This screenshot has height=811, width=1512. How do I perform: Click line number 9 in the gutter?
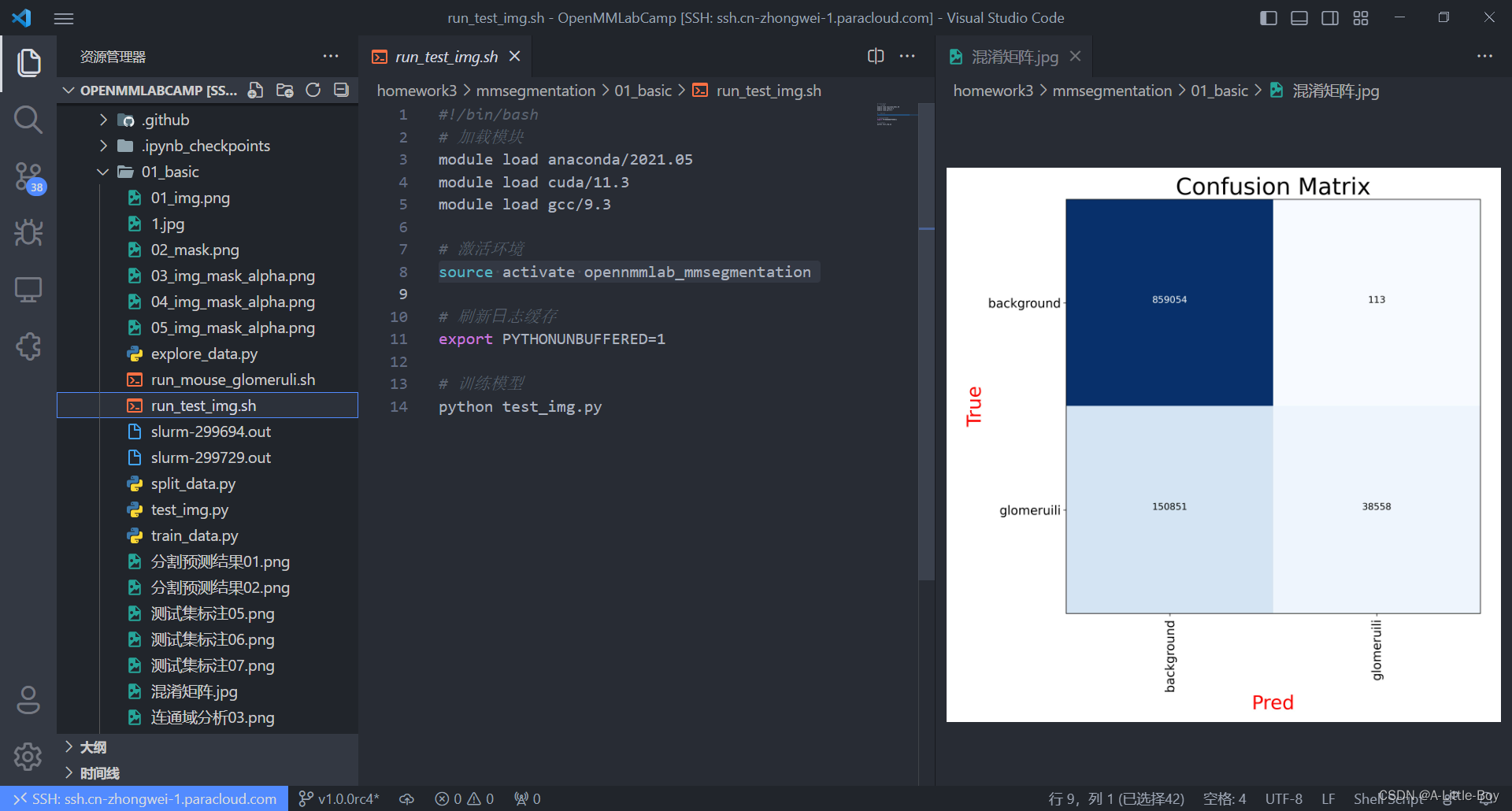tap(402, 294)
